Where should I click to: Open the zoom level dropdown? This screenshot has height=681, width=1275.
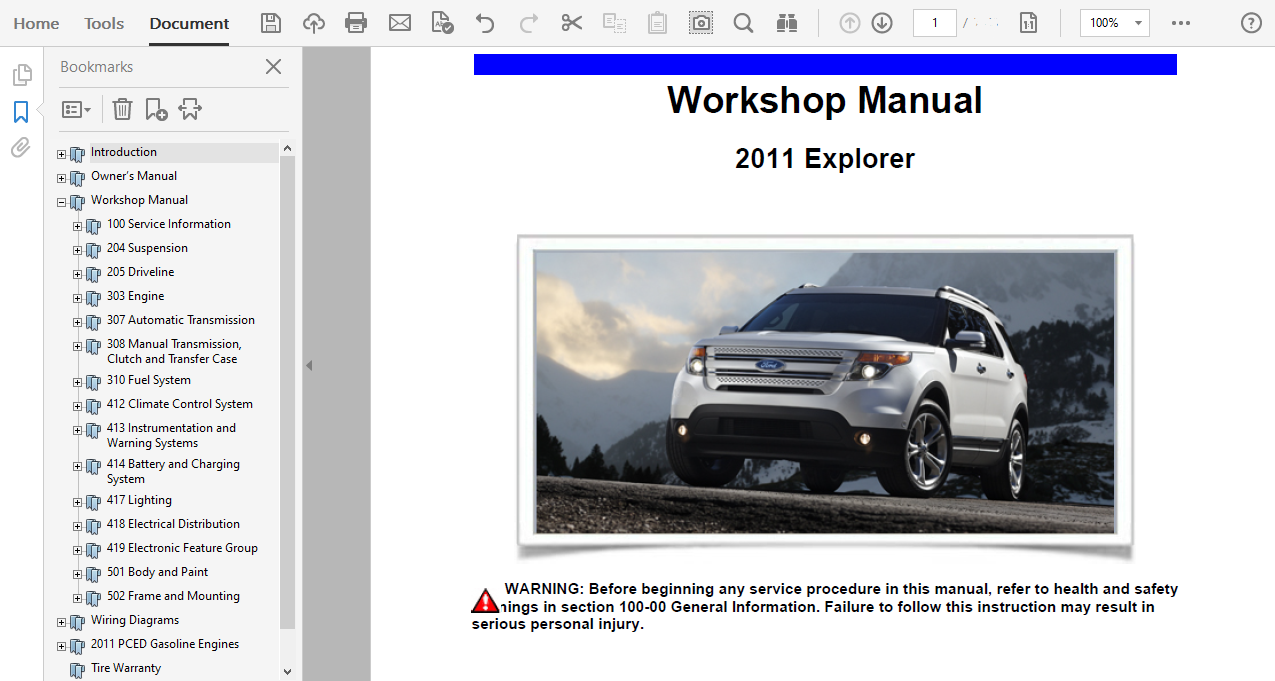pos(1114,22)
